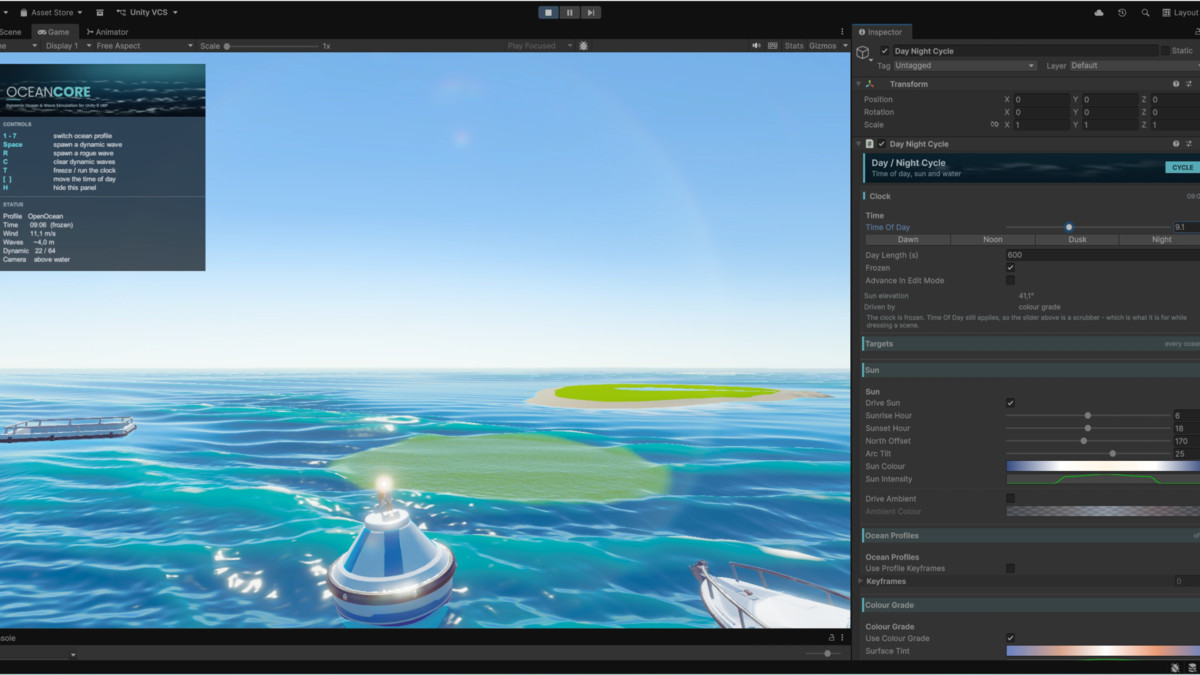Toggle the Day Night Cycle GameObject active checkbox
1200x675 pixels.
point(884,51)
